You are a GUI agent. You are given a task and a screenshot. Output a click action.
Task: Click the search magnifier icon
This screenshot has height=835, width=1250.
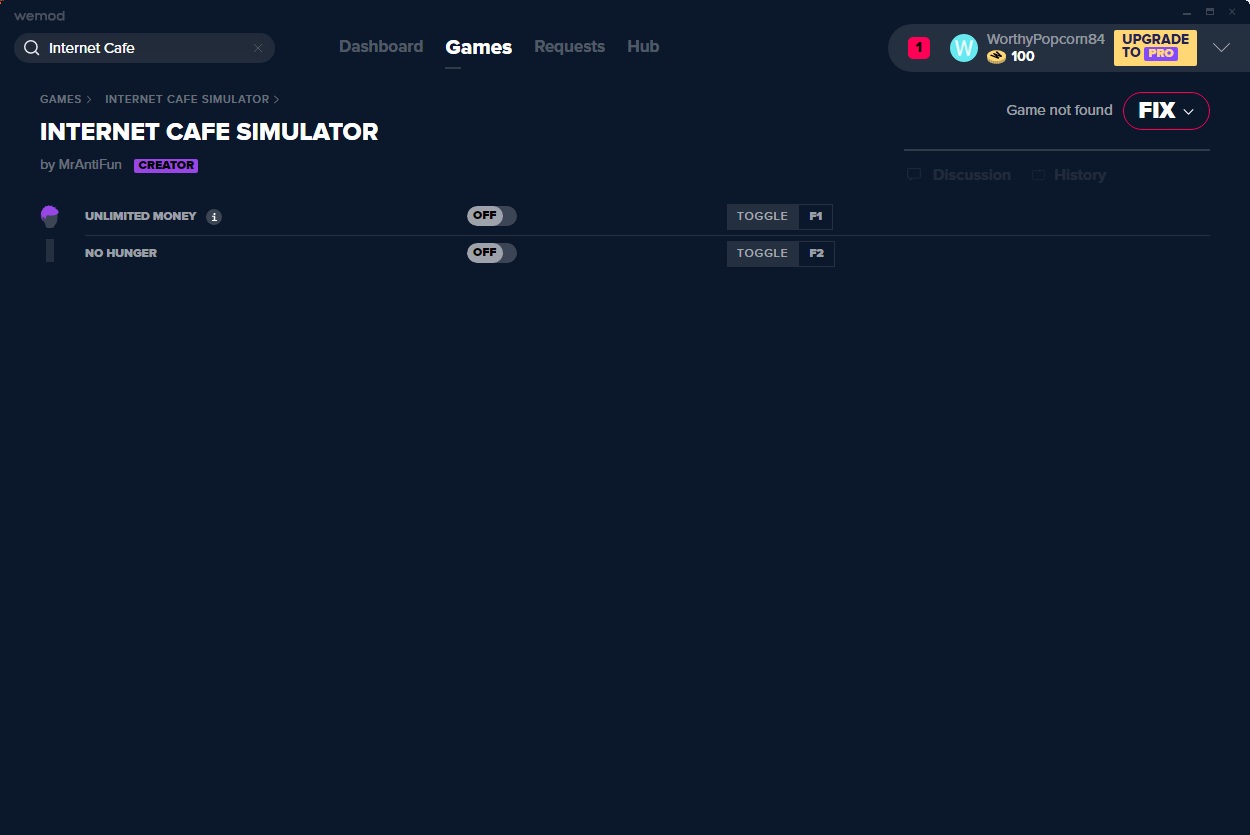(x=32, y=48)
